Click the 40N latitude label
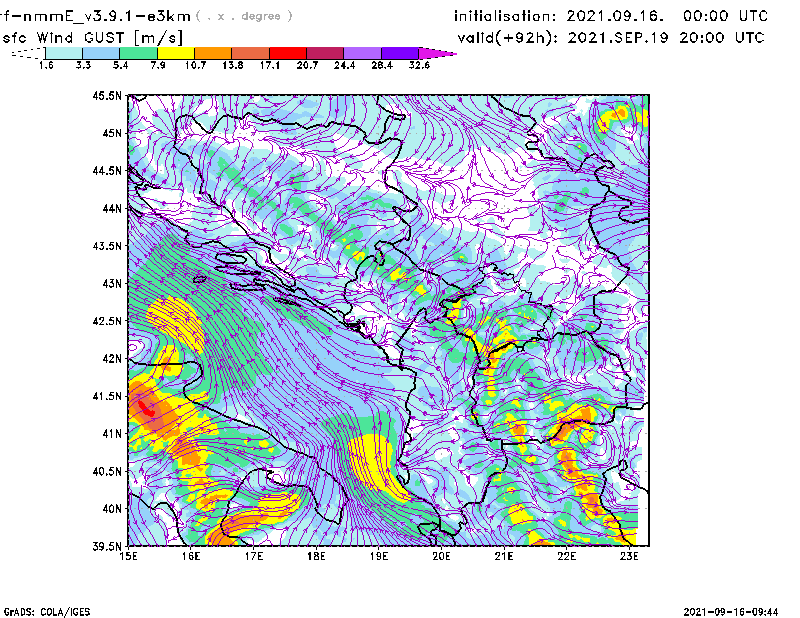800x618 pixels. [112, 509]
